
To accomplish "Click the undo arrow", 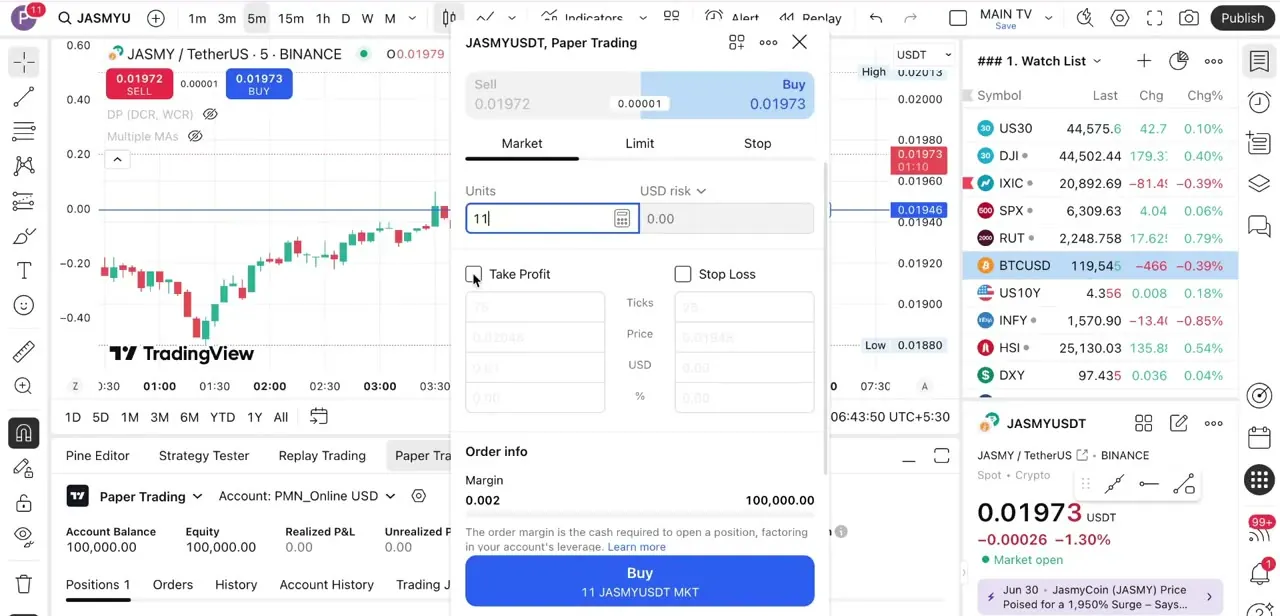I will [x=876, y=18].
